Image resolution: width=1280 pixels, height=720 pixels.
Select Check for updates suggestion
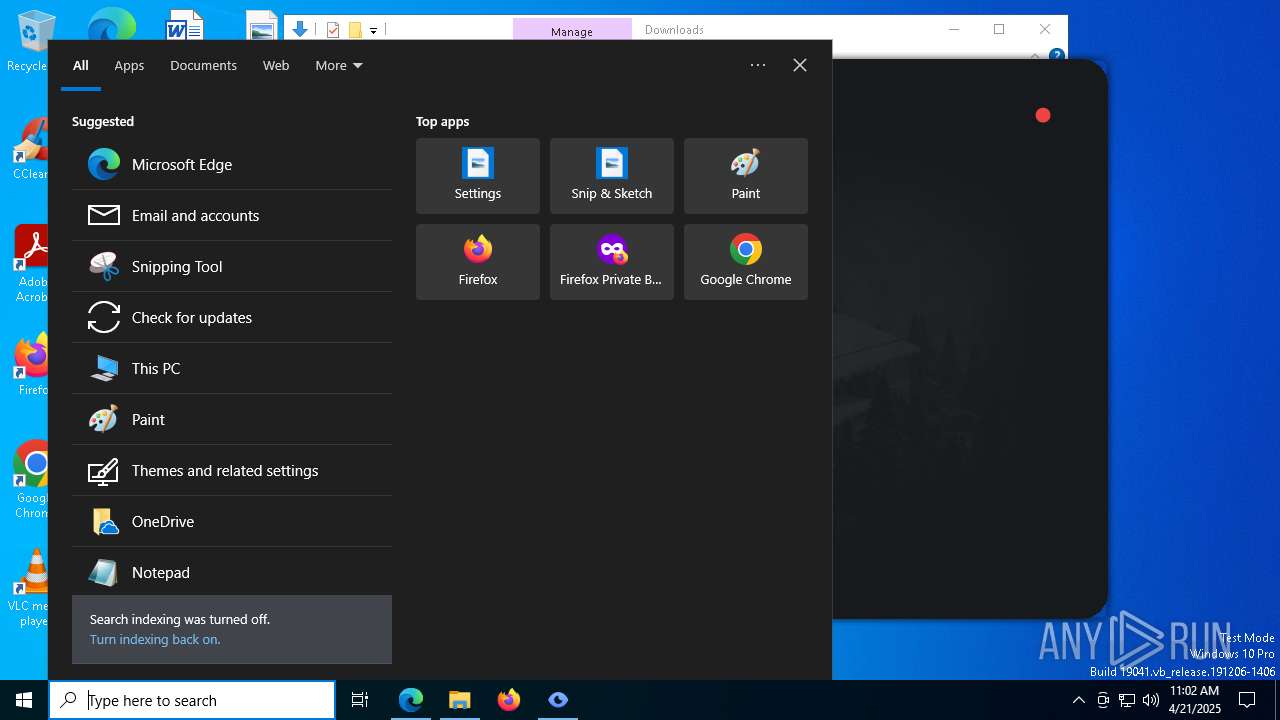[232, 317]
